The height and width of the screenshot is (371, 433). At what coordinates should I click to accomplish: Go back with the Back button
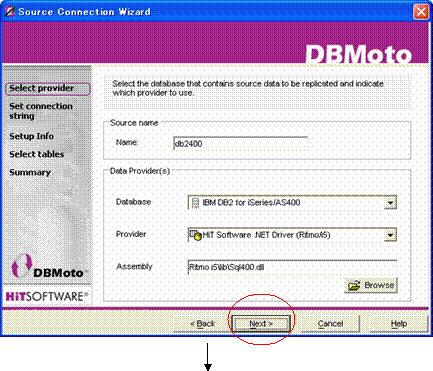coord(202,323)
